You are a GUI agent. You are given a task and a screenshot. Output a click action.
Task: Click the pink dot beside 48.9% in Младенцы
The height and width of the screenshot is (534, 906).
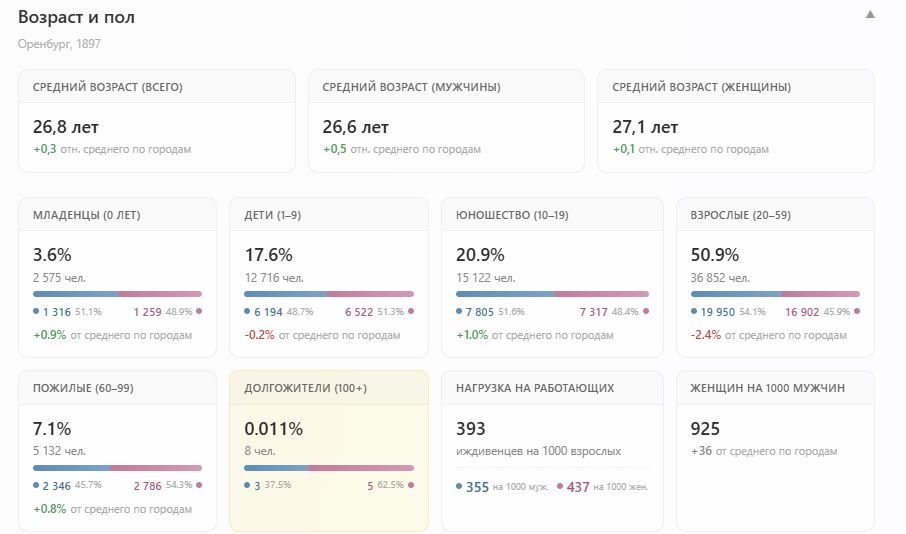click(199, 312)
